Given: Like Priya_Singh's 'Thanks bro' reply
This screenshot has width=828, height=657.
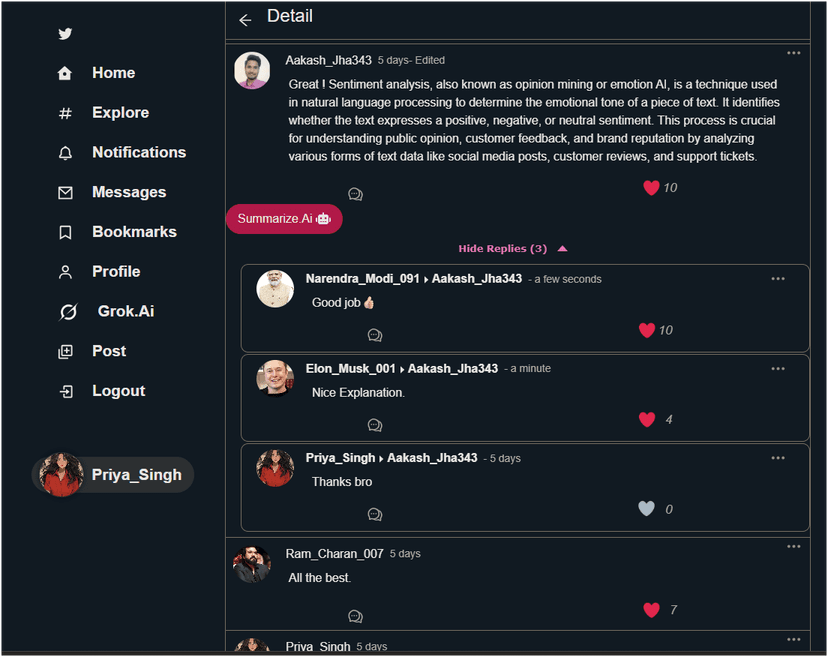Looking at the screenshot, I should (x=647, y=508).
